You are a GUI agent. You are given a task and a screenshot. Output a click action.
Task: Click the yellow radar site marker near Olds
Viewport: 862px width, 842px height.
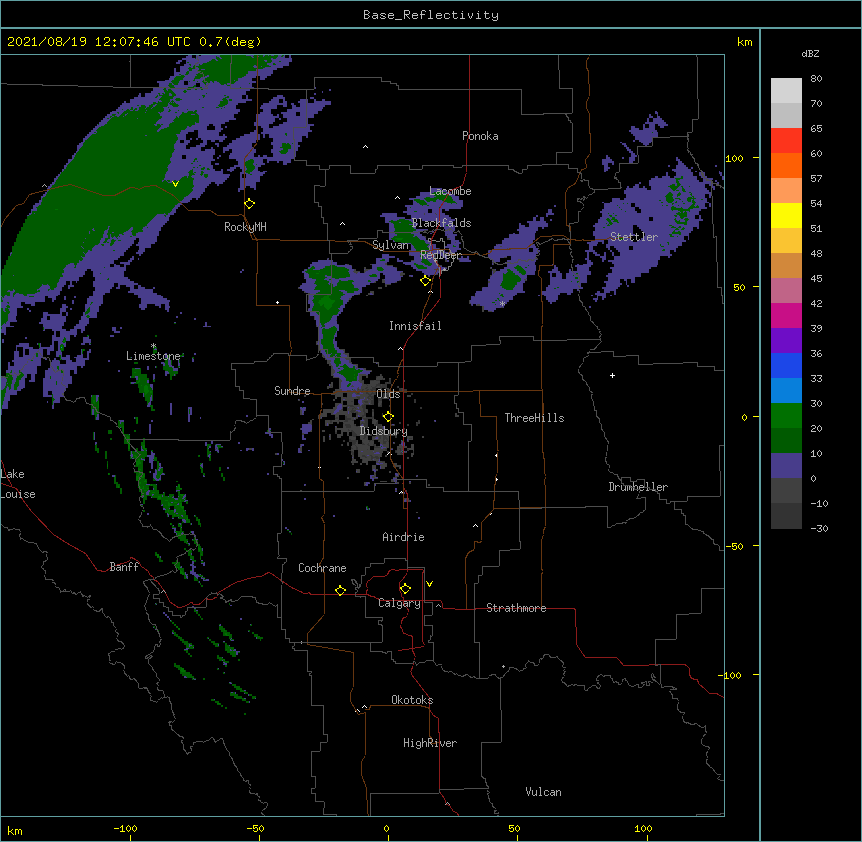click(x=388, y=417)
